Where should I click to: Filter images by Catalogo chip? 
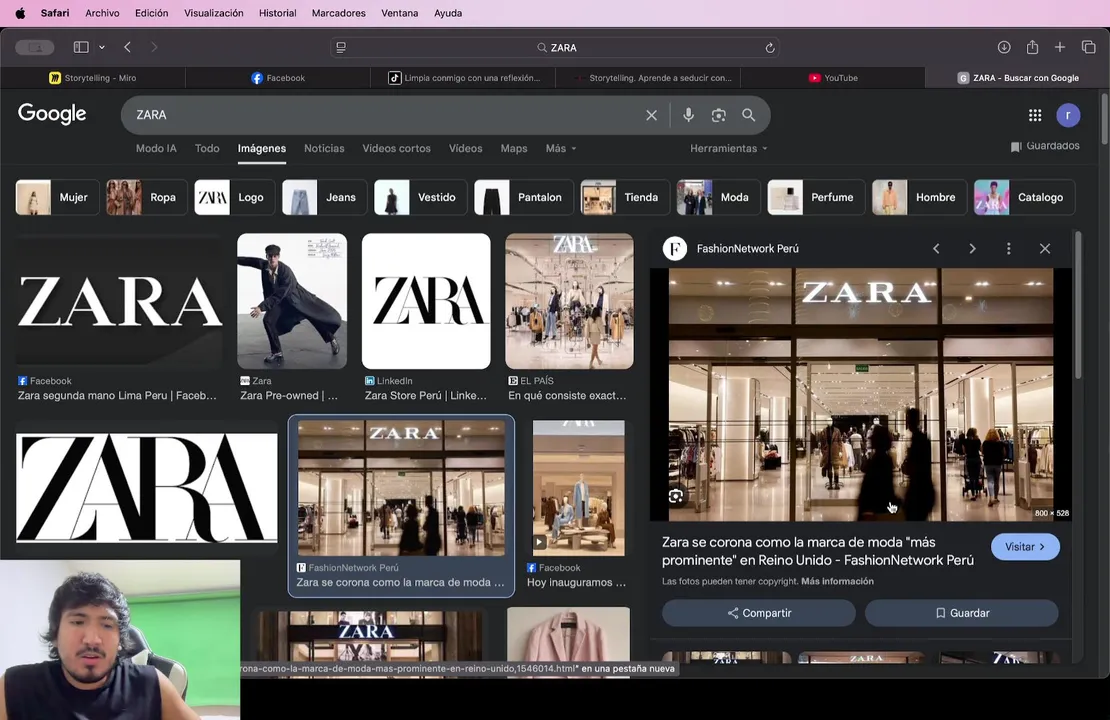pyautogui.click(x=1024, y=197)
